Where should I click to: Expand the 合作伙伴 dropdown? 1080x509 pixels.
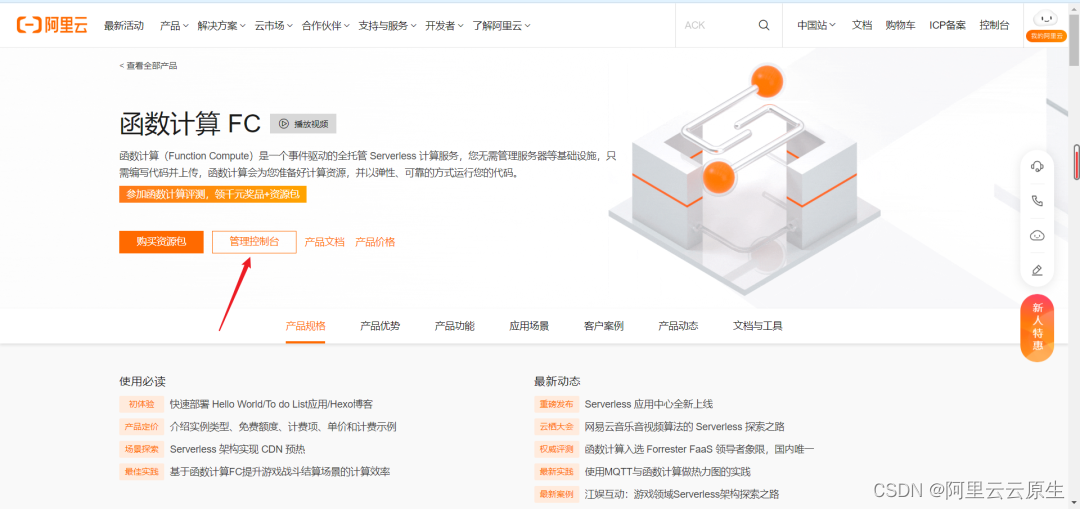(x=325, y=25)
